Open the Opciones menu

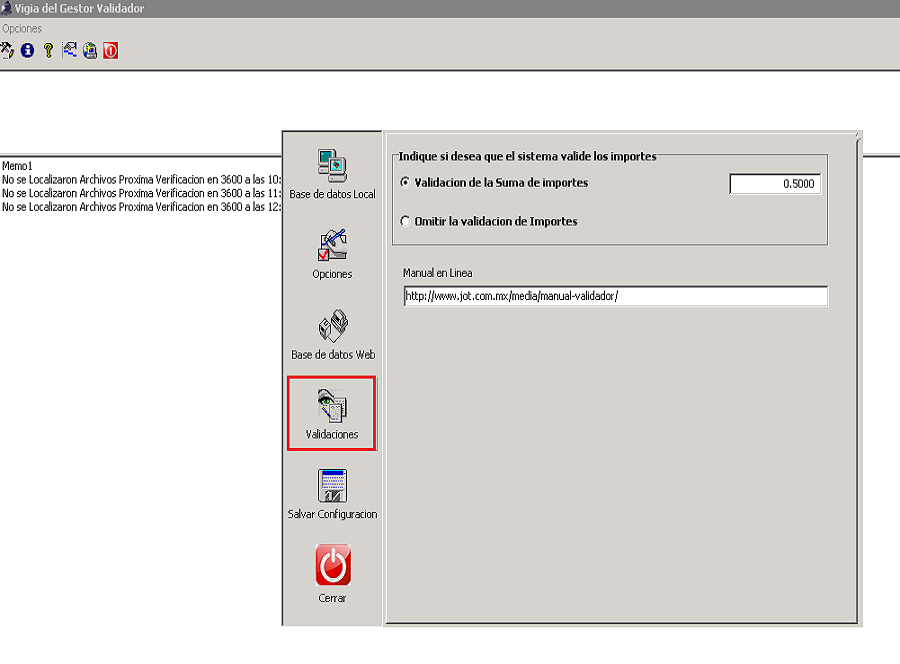pyautogui.click(x=22, y=29)
